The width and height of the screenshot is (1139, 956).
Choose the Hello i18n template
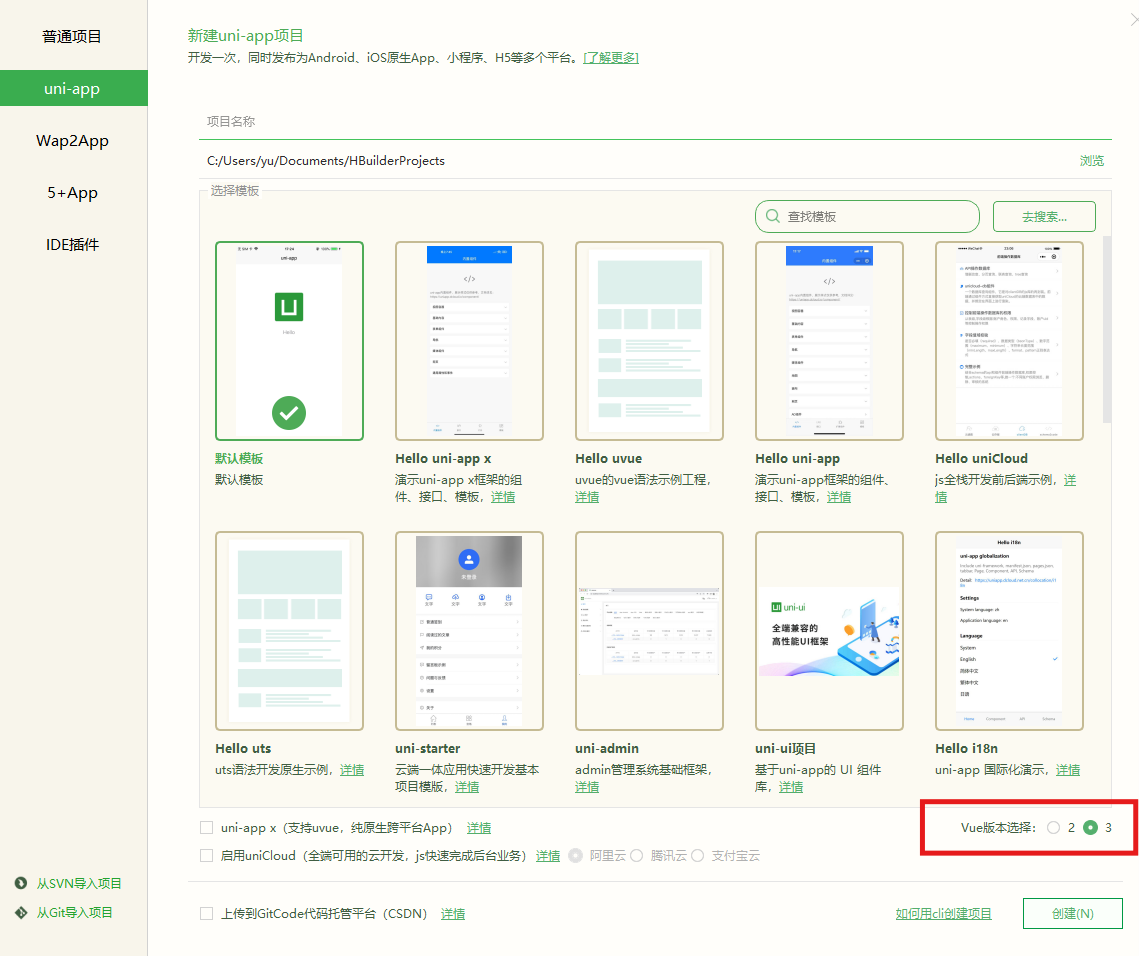pos(1010,631)
